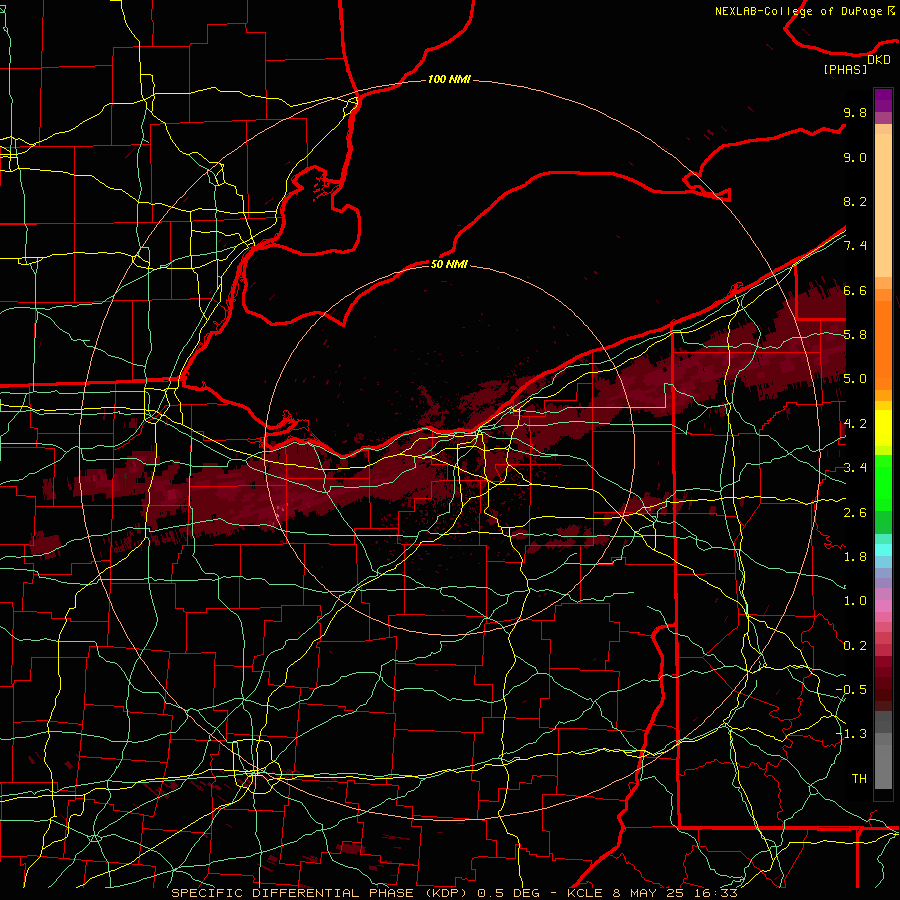Click the 6.6 scale value

(x=855, y=290)
